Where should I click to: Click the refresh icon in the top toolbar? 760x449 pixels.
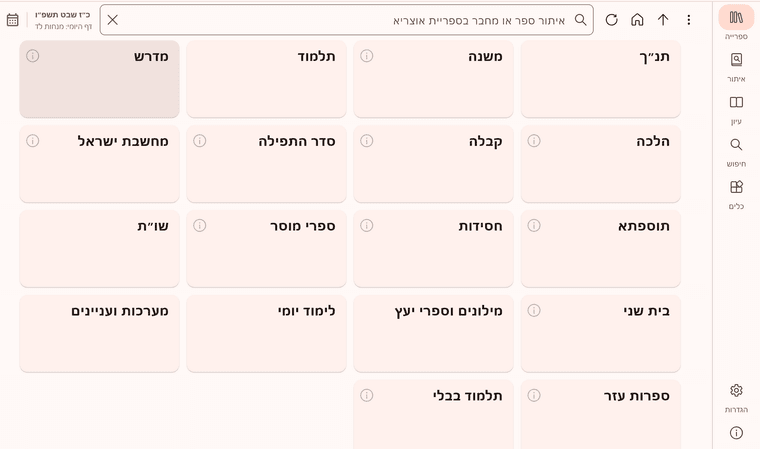coord(612,20)
